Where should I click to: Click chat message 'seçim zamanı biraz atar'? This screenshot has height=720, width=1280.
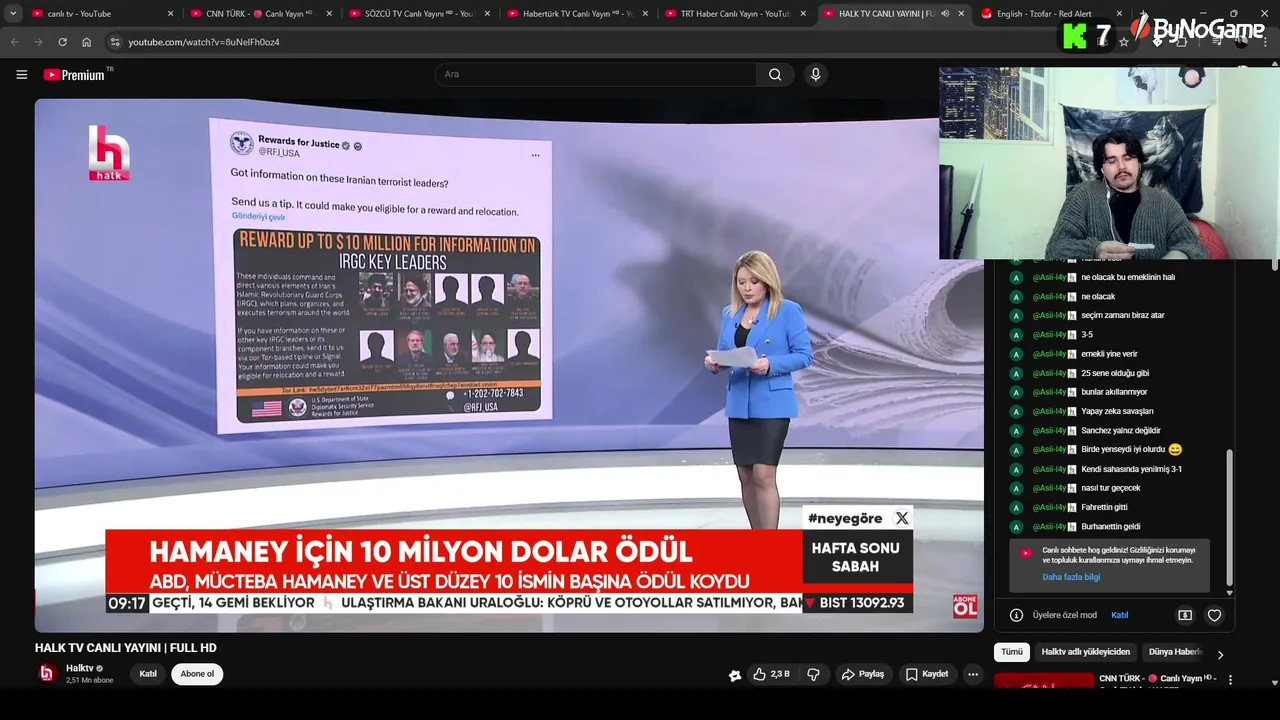pyautogui.click(x=1122, y=315)
